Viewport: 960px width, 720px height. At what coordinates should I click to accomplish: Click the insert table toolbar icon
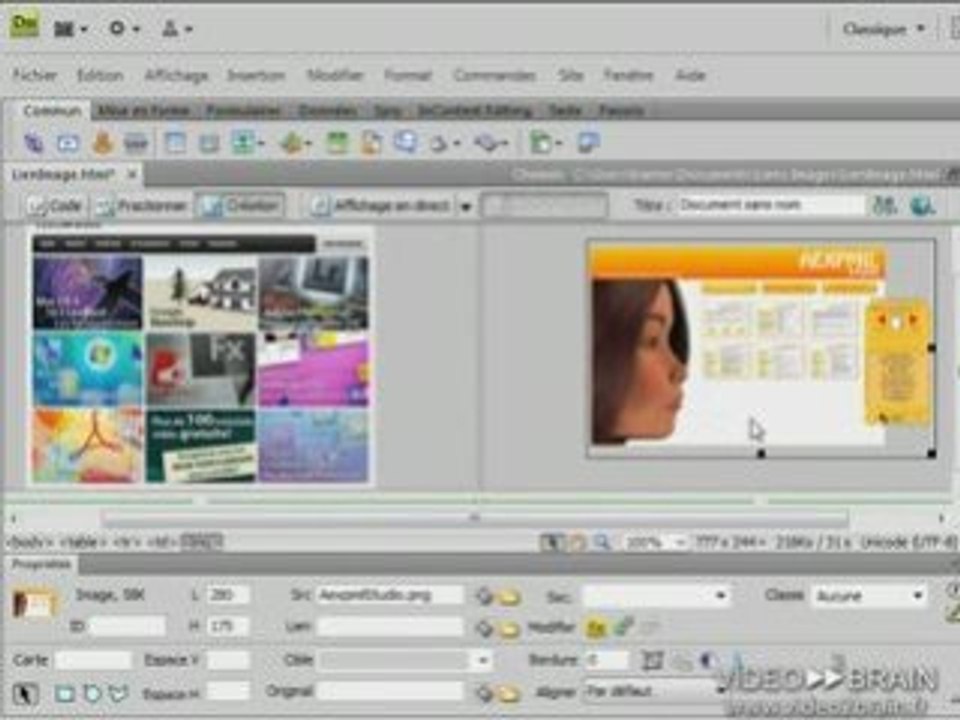coord(176,143)
